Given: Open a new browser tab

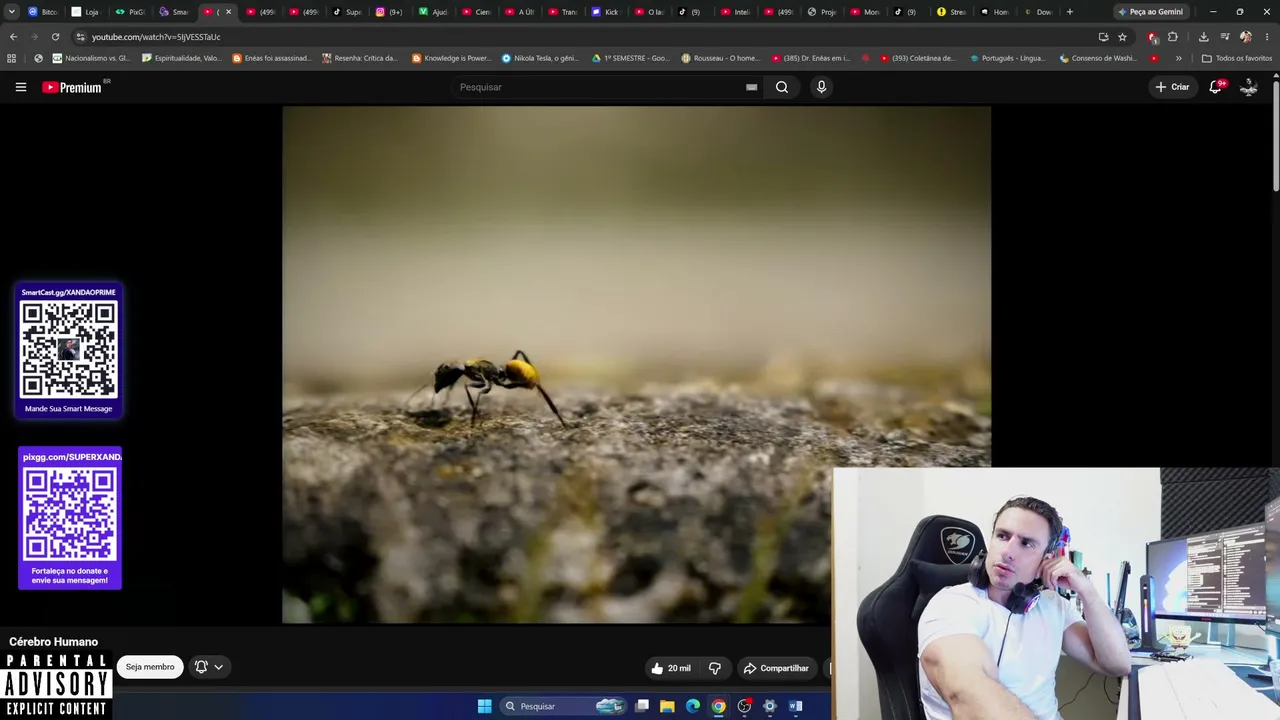Looking at the screenshot, I should (x=1069, y=12).
